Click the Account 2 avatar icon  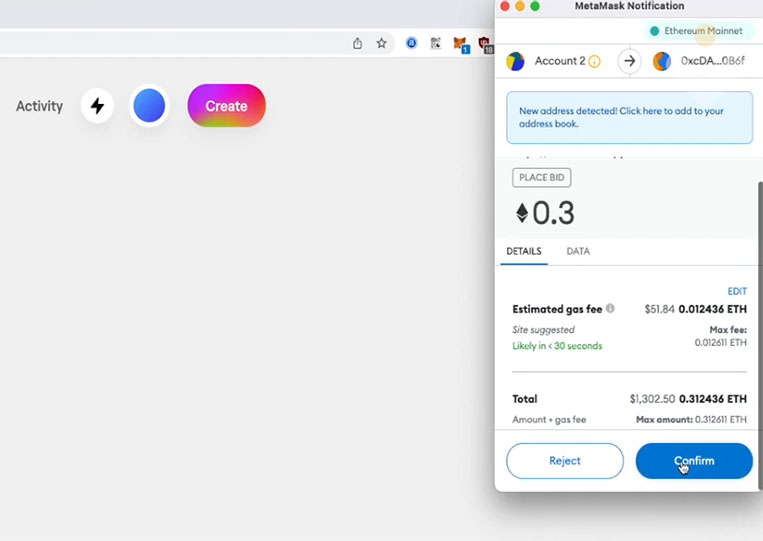point(515,61)
